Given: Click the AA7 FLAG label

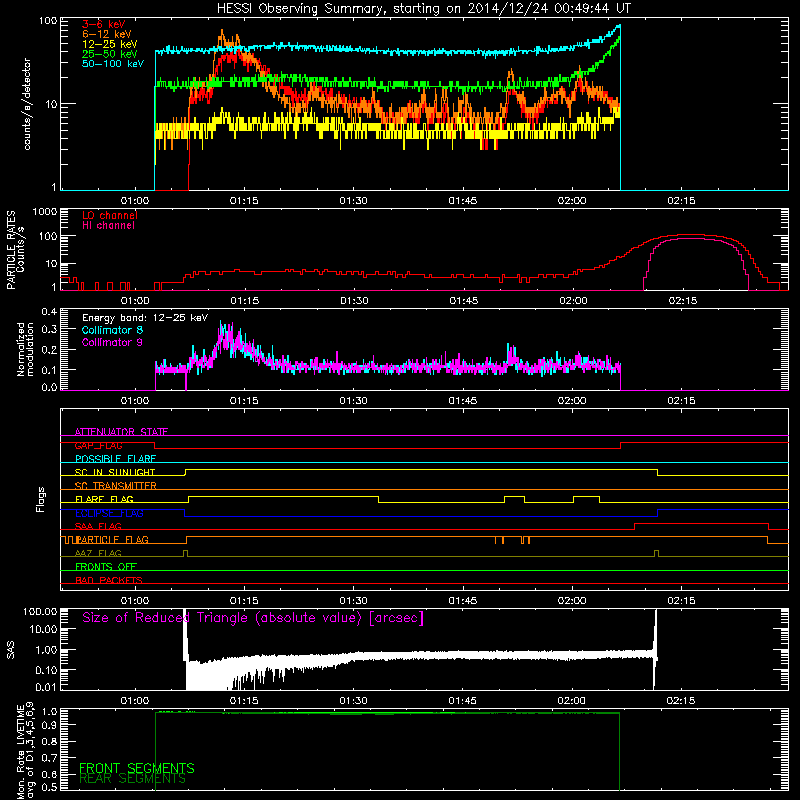Looking at the screenshot, I should pos(98,553).
